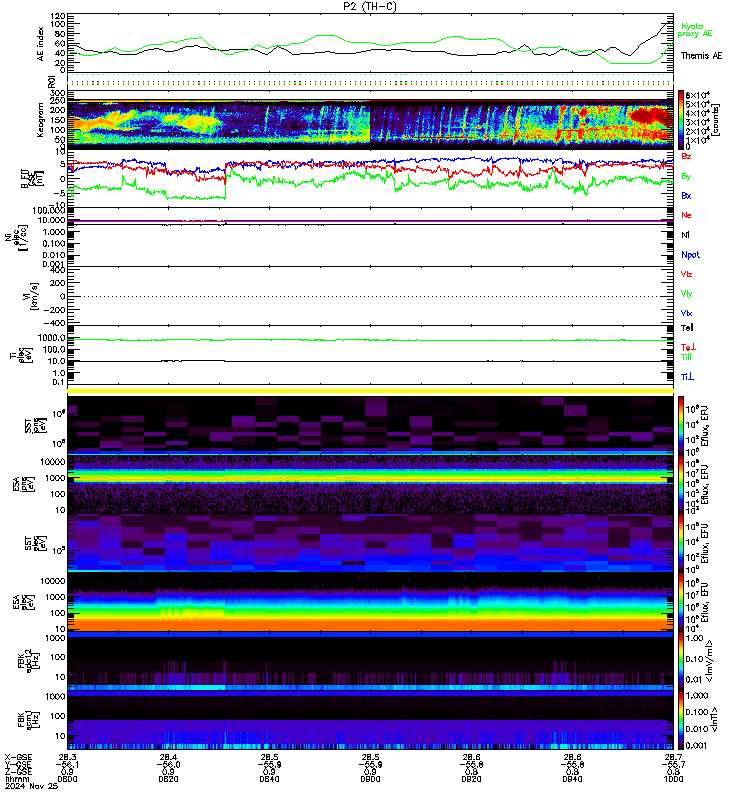Select the red Te perpendicular legend label
Viewport: 750px width, 800px height.
[688, 347]
